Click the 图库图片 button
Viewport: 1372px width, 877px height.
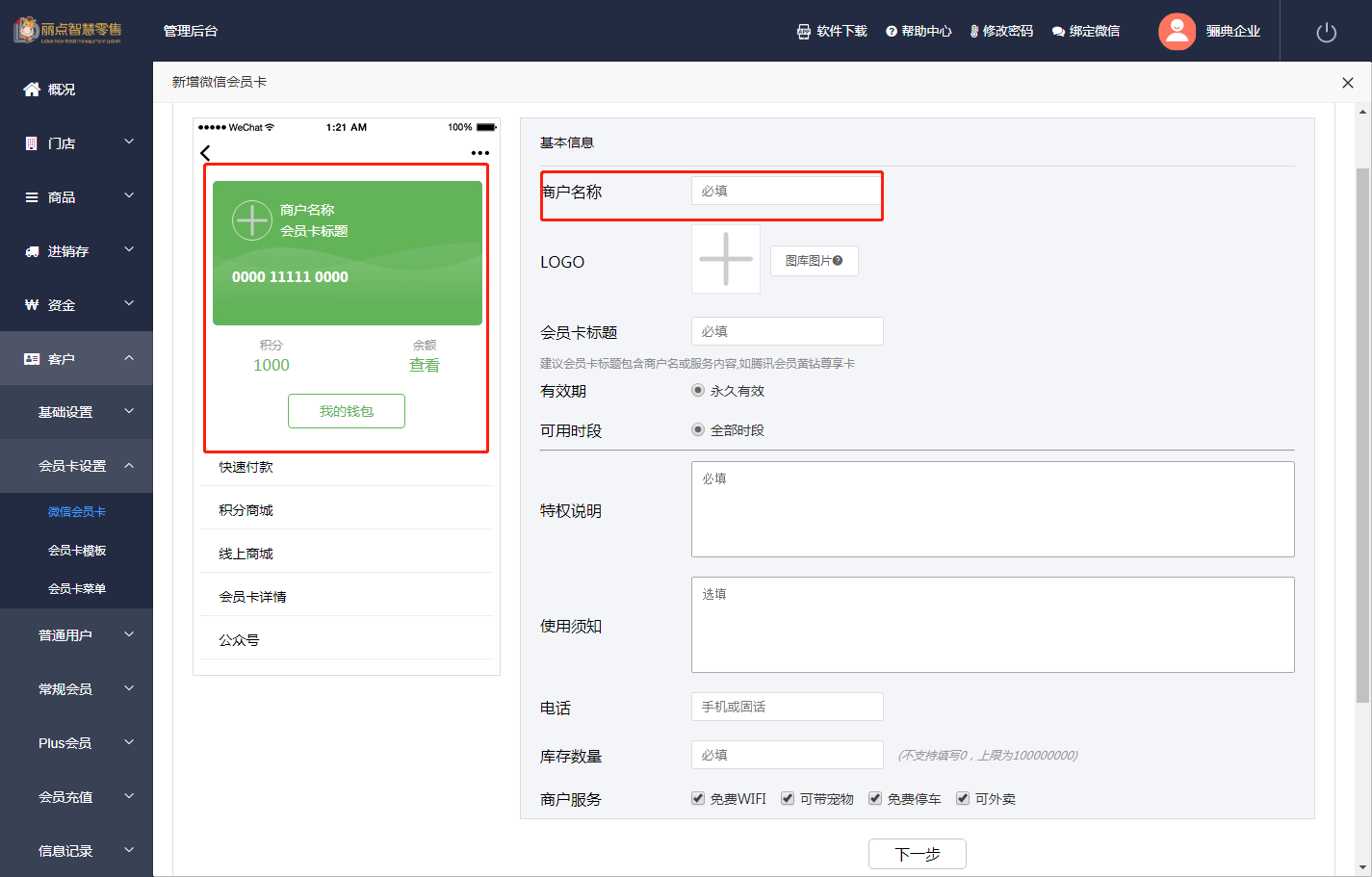pyautogui.click(x=814, y=261)
